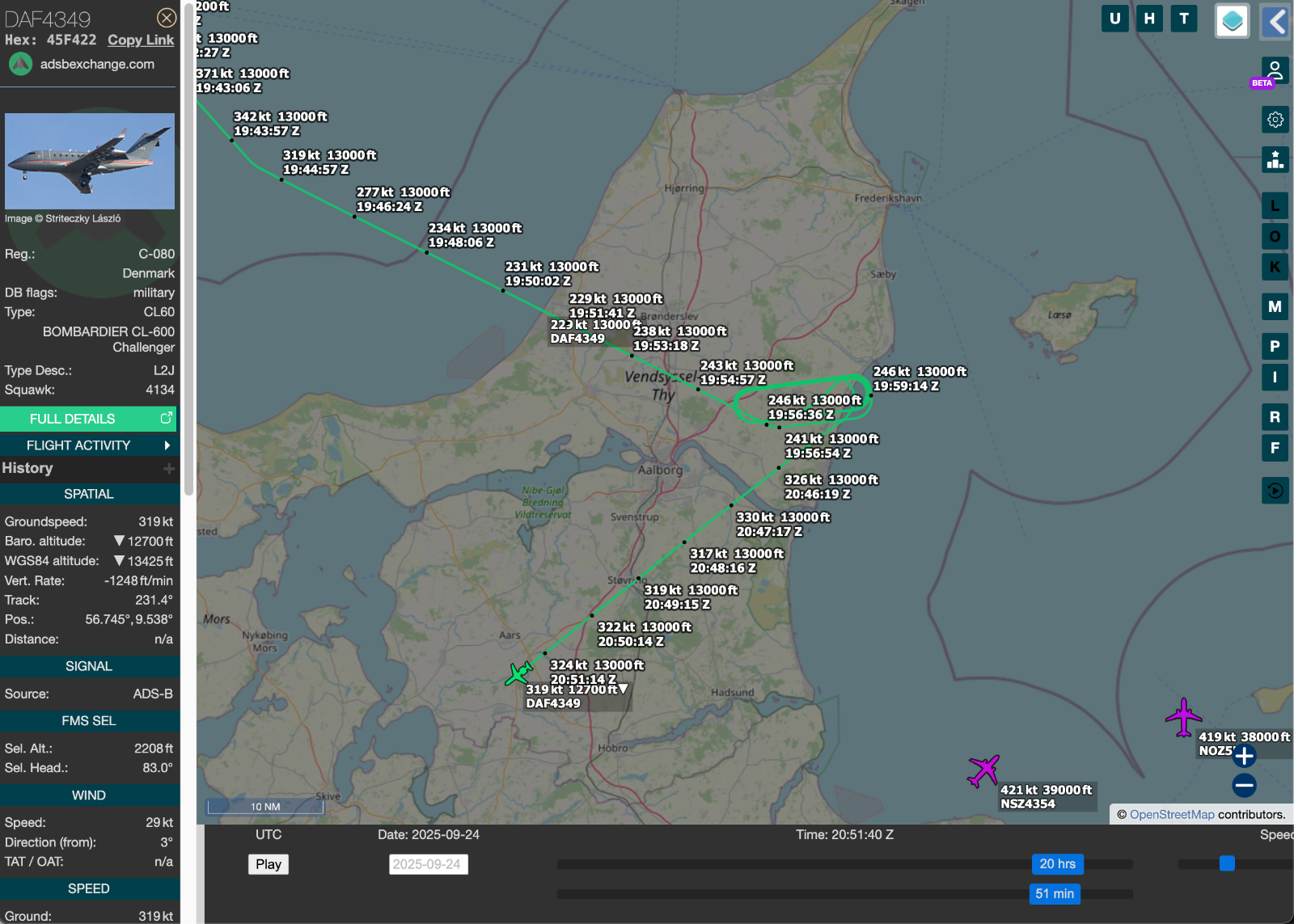This screenshot has height=924, width=1294.
Task: Toggle the L labels map button
Action: click(1275, 205)
